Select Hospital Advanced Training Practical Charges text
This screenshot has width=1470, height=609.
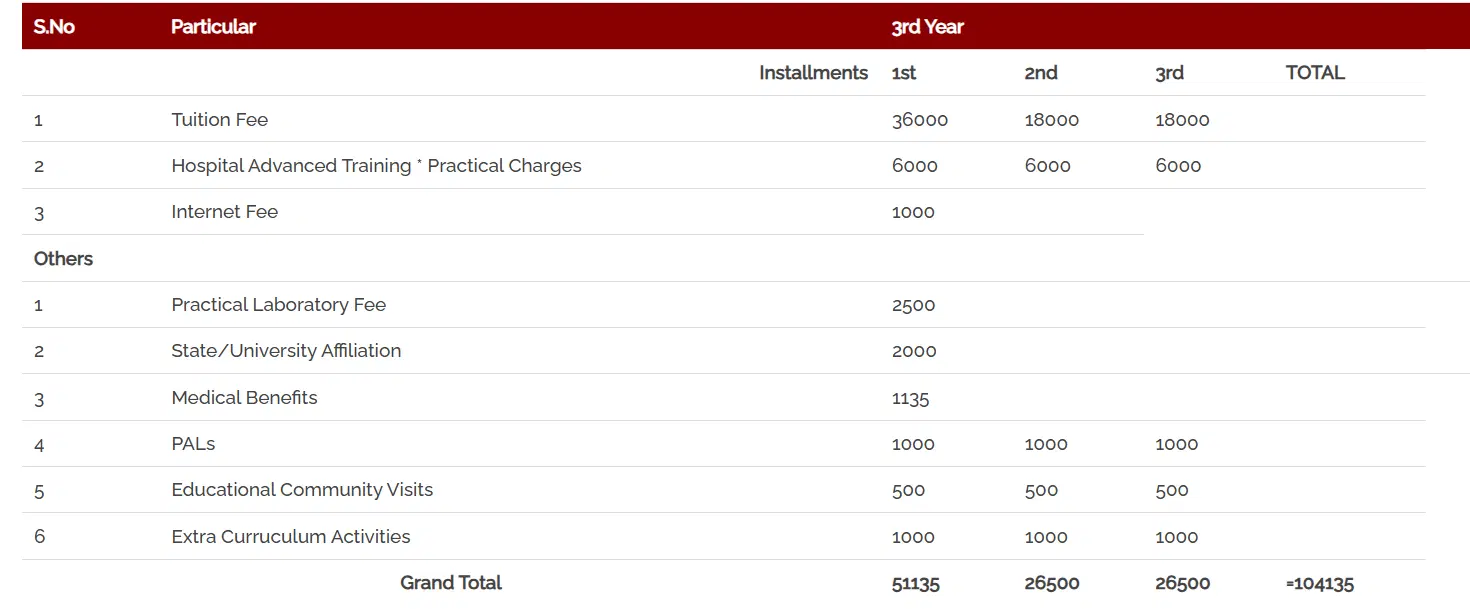click(376, 166)
